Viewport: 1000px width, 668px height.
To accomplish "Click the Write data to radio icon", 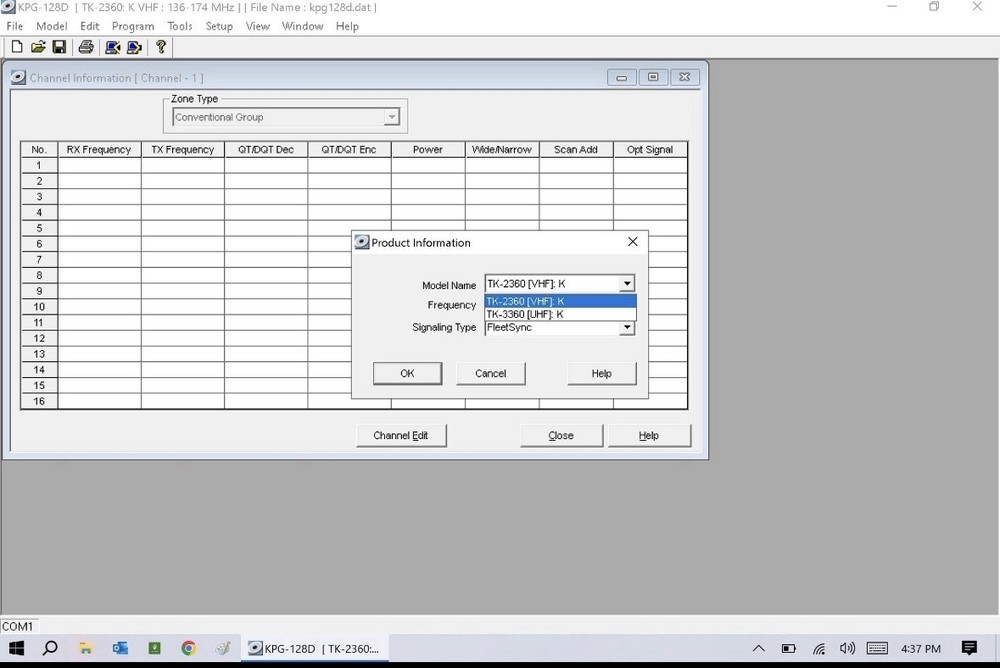I will [x=134, y=47].
